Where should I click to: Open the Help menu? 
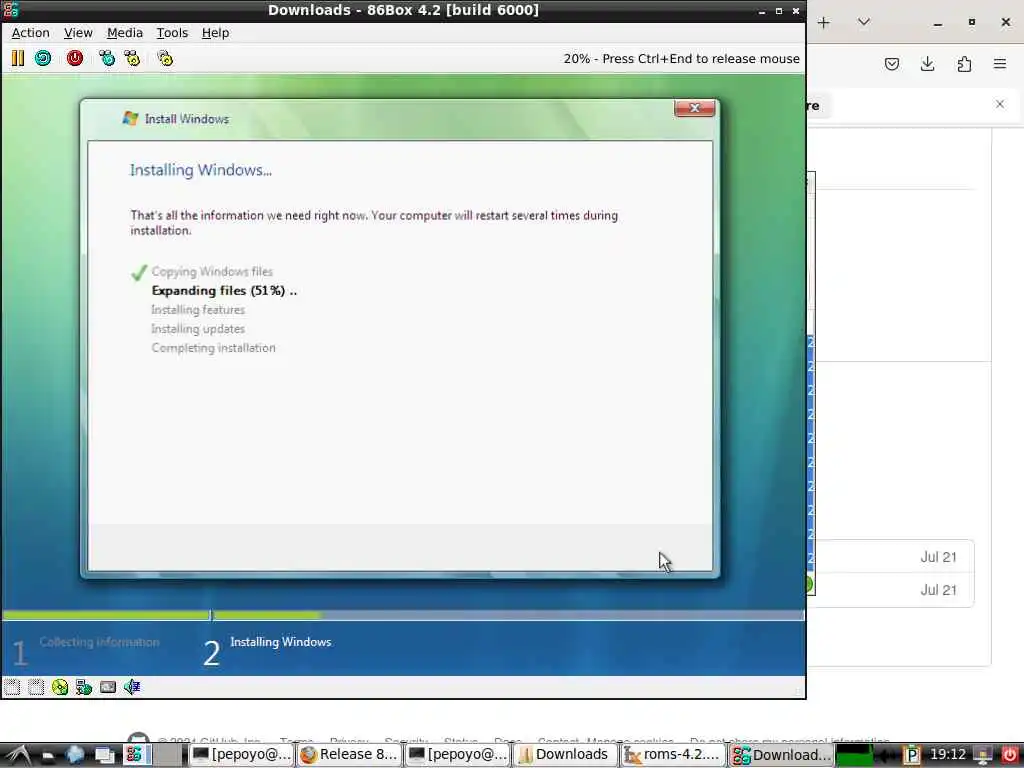215,33
